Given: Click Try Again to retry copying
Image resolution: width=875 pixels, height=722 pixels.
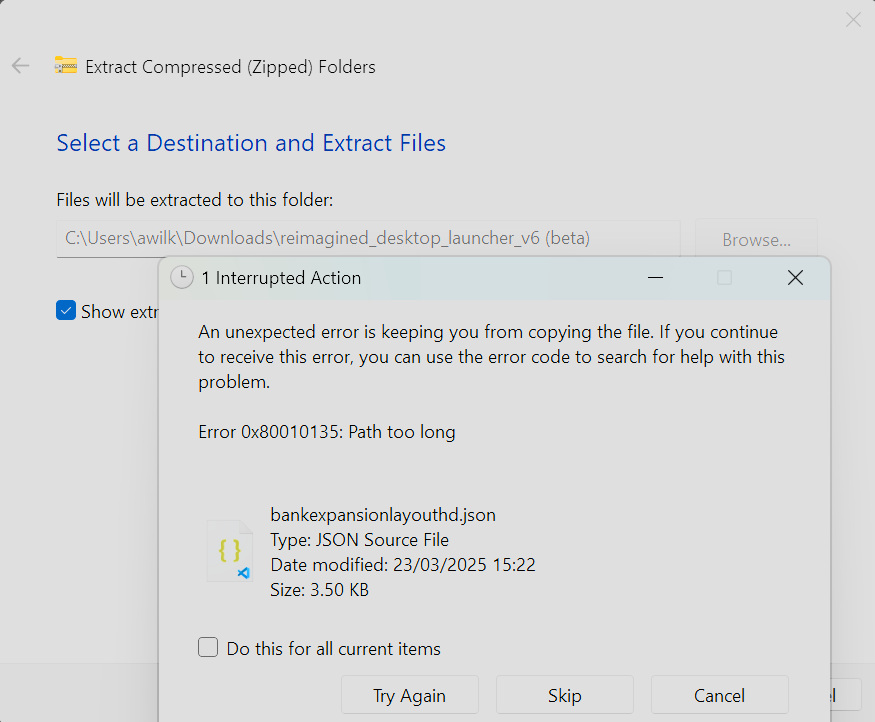Looking at the screenshot, I should 410,695.
